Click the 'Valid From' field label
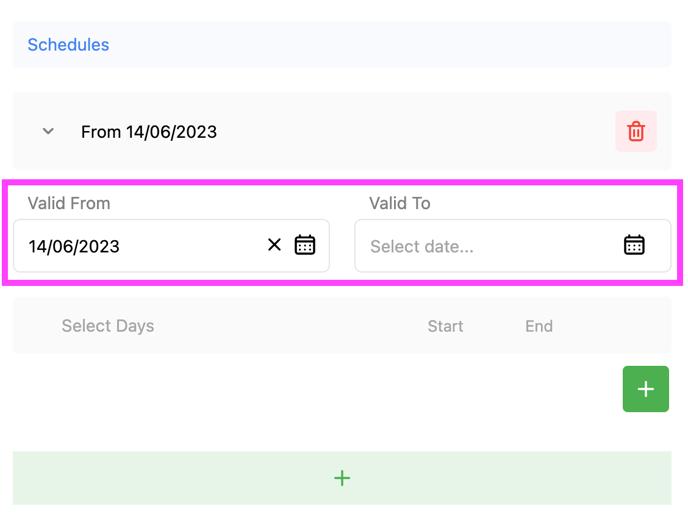 click(69, 203)
